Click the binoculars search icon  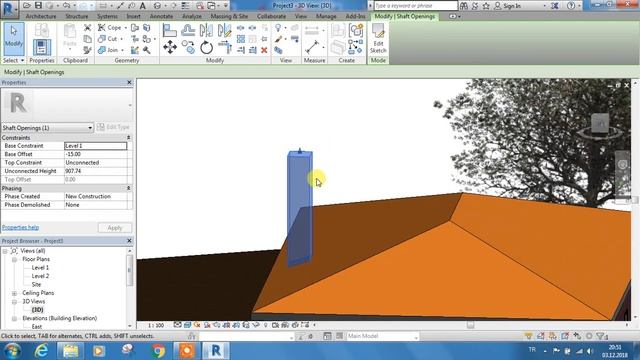click(464, 6)
